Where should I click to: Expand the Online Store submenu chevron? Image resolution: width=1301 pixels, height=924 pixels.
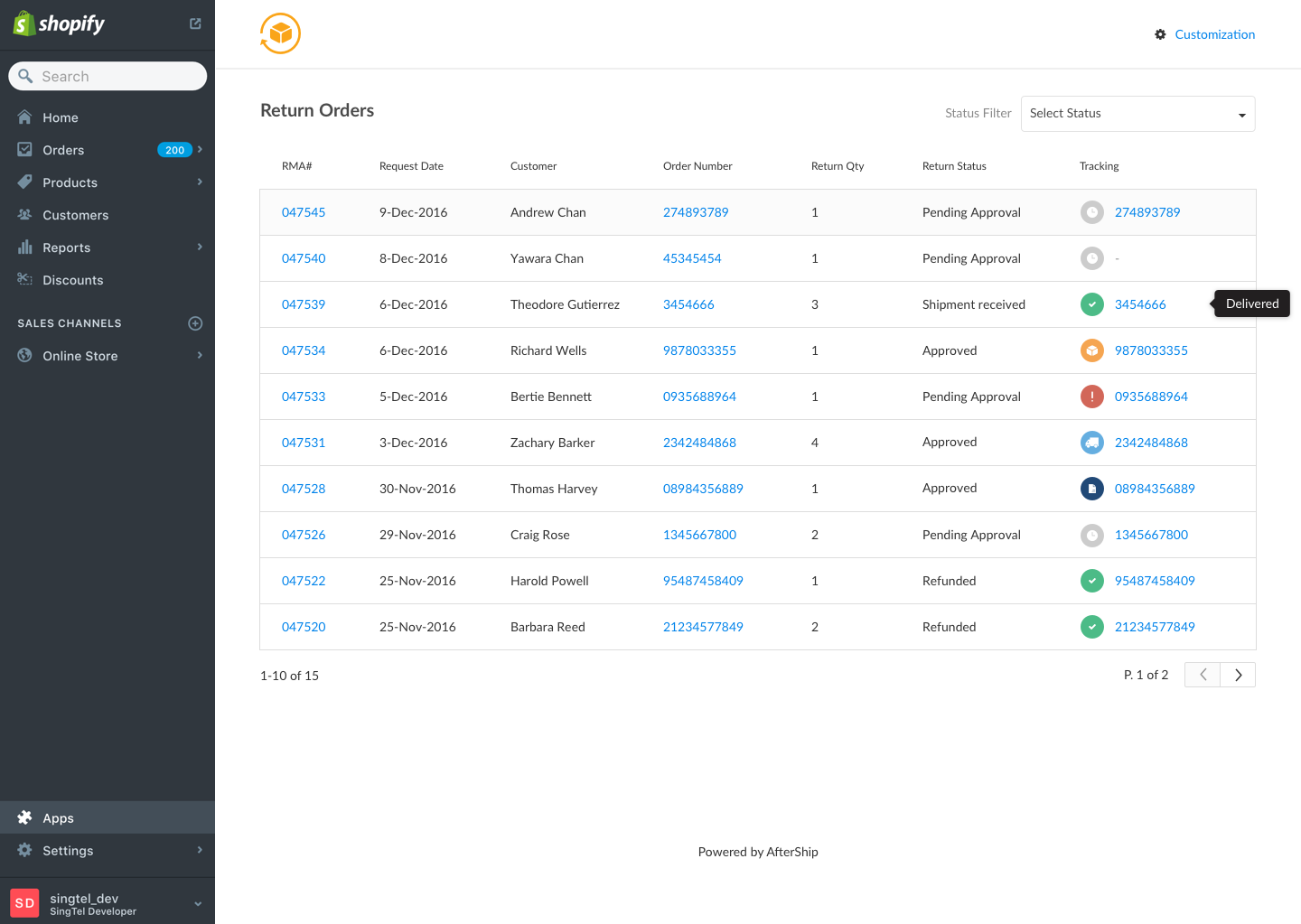click(x=200, y=356)
